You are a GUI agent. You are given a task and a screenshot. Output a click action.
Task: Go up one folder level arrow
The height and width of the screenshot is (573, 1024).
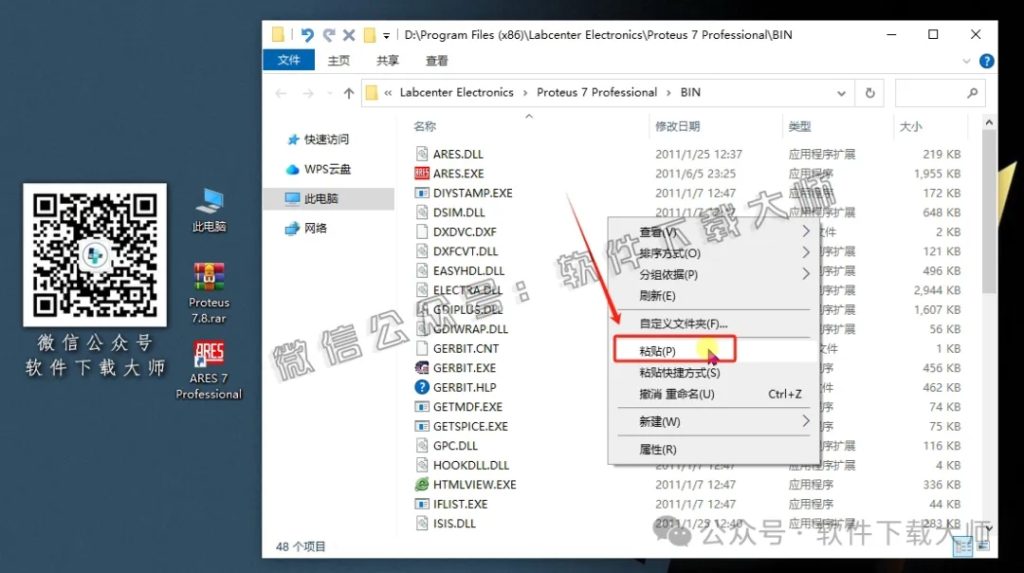349,93
